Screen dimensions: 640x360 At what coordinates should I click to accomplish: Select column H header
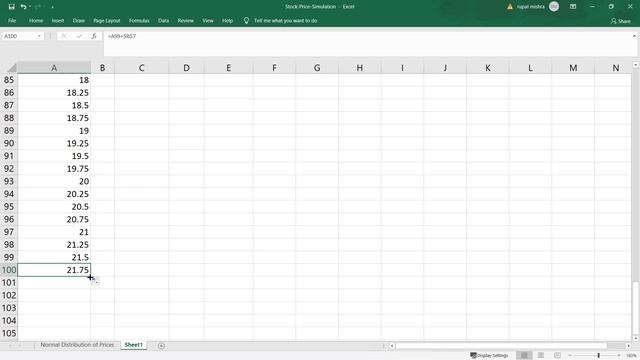(360, 68)
